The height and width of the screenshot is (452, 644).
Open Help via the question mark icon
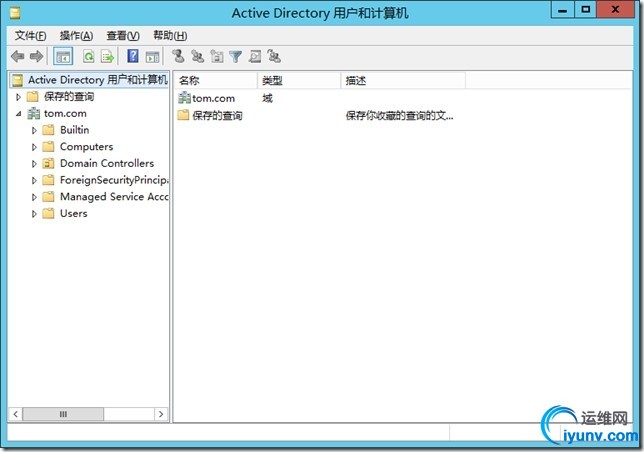point(133,56)
